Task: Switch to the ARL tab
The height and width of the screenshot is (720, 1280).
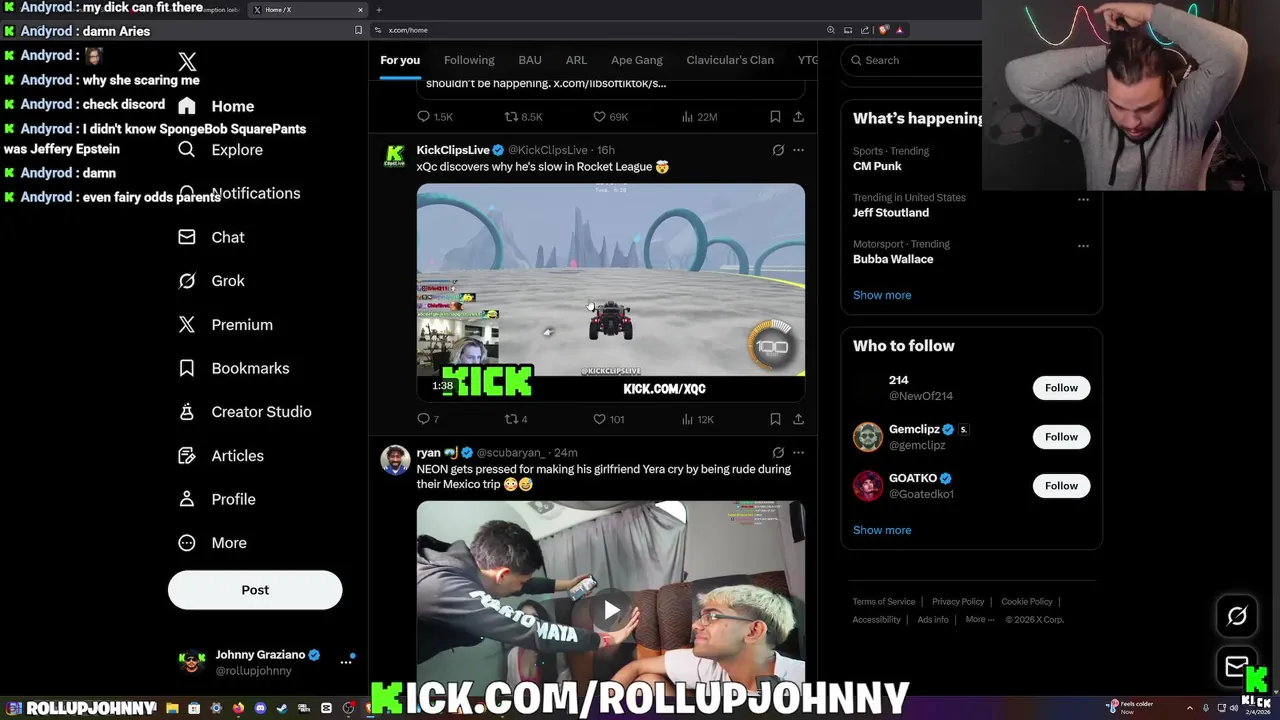Action: 576,60
